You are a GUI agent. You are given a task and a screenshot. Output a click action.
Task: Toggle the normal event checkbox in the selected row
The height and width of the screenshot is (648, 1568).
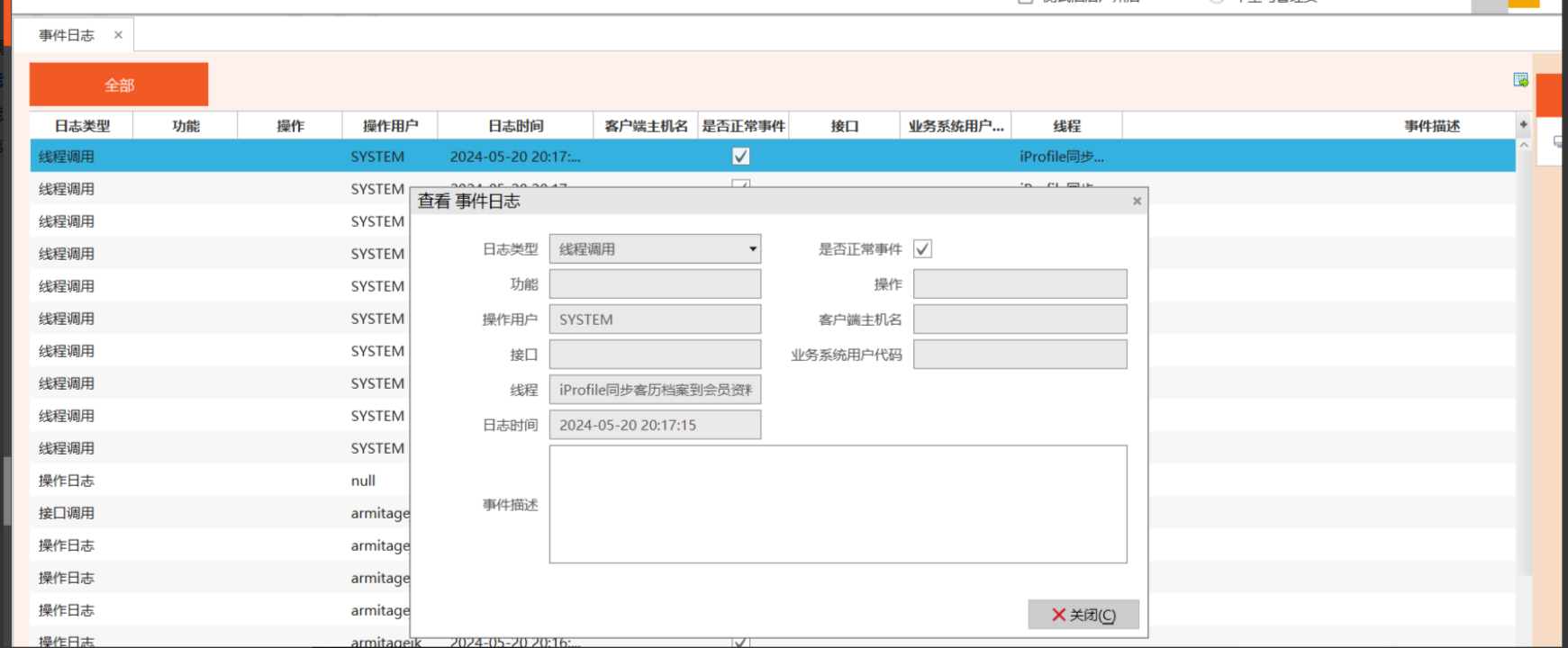pyautogui.click(x=740, y=157)
